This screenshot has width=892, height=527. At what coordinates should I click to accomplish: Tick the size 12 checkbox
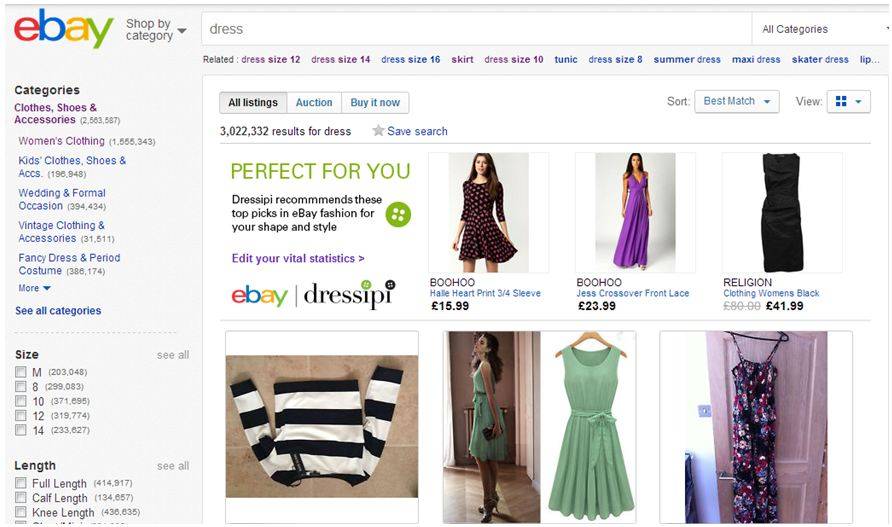coord(21,415)
